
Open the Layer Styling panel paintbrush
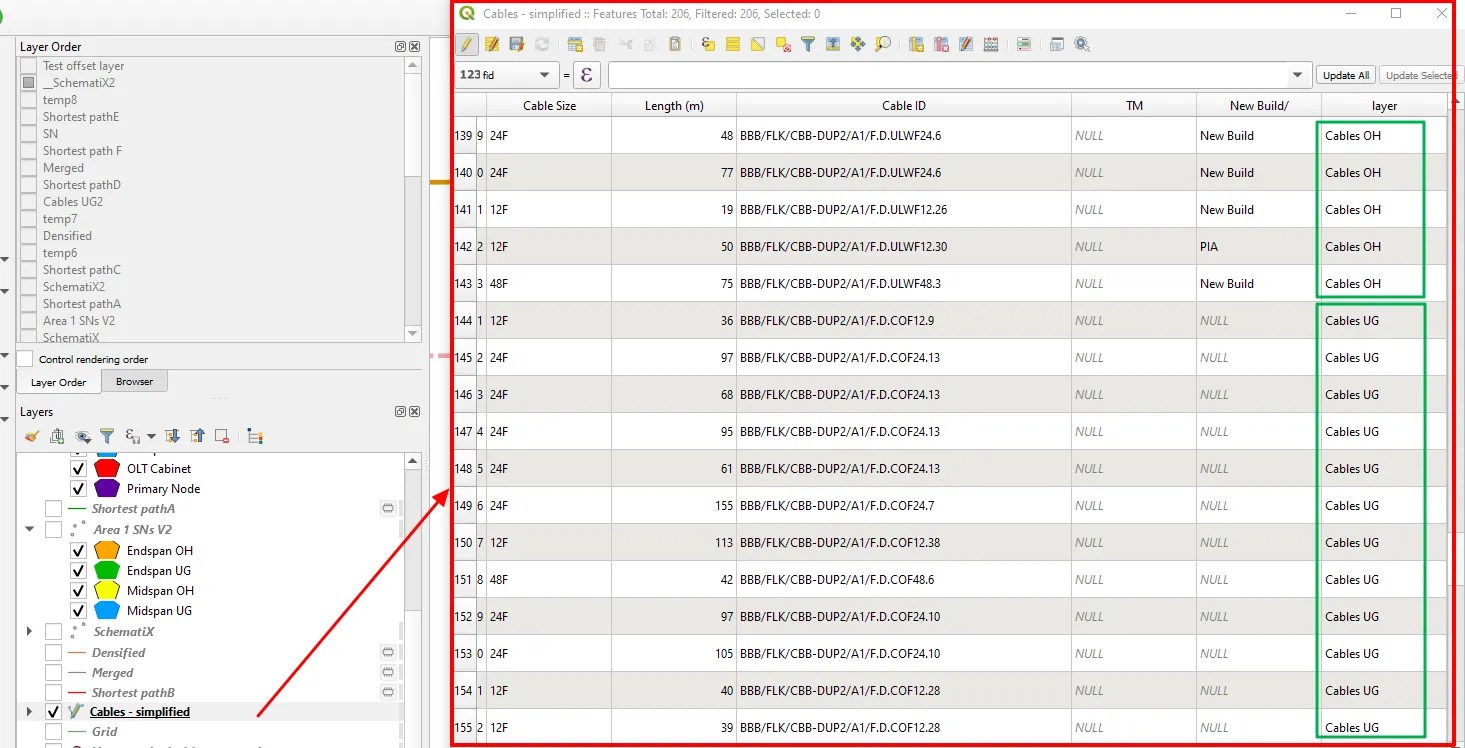coord(31,436)
